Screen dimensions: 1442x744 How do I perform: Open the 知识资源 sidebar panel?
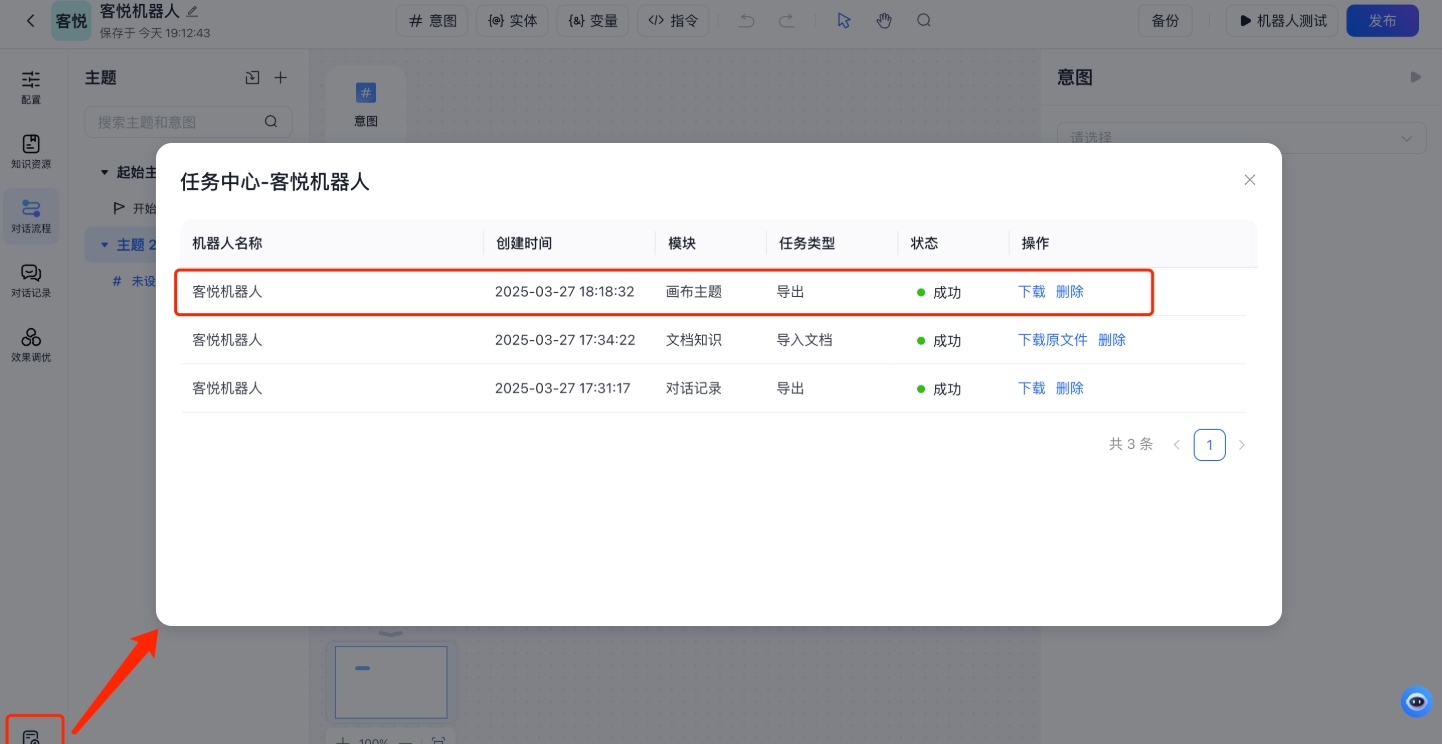coord(31,151)
